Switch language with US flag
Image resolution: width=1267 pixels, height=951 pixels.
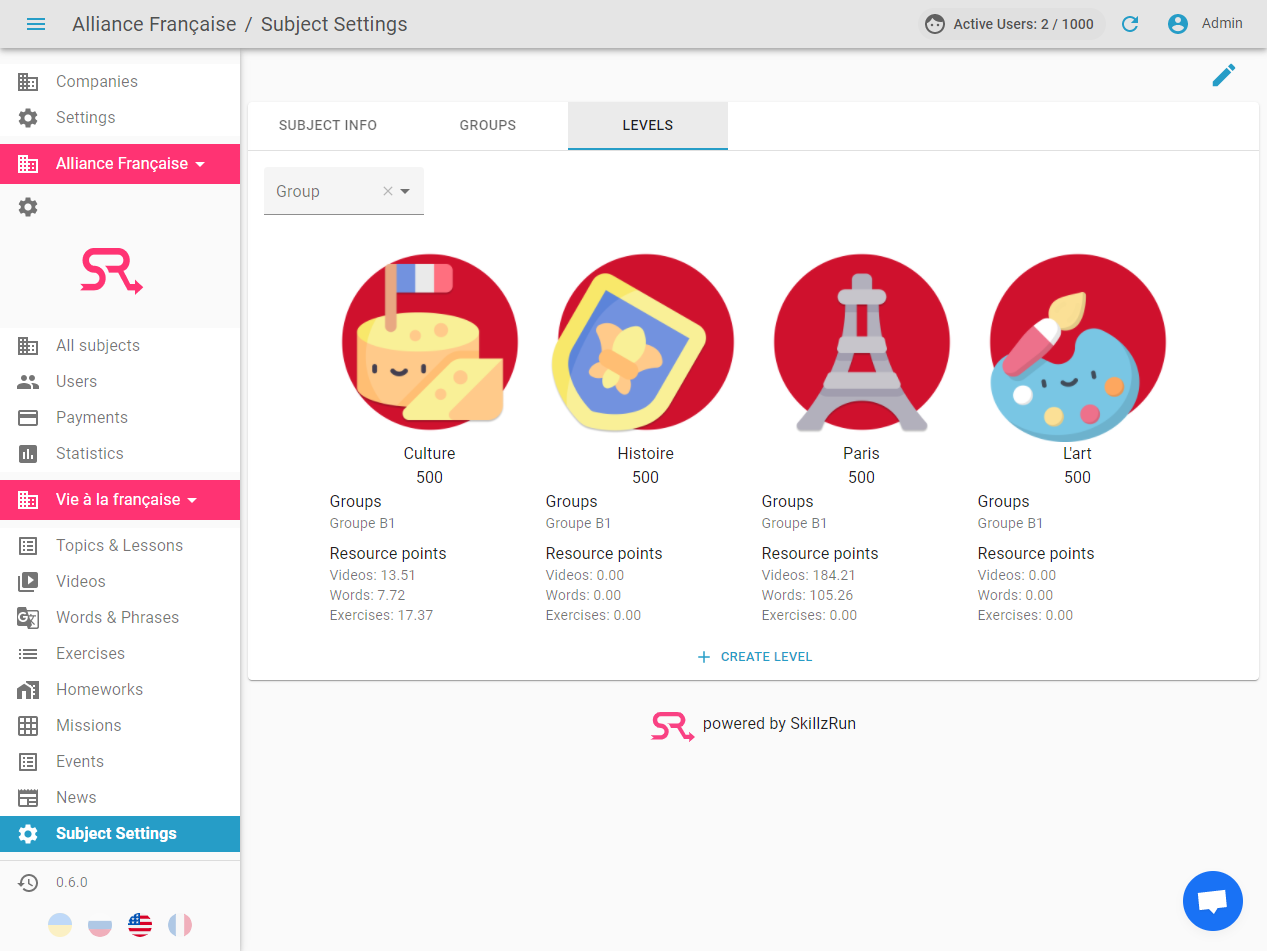(140, 925)
